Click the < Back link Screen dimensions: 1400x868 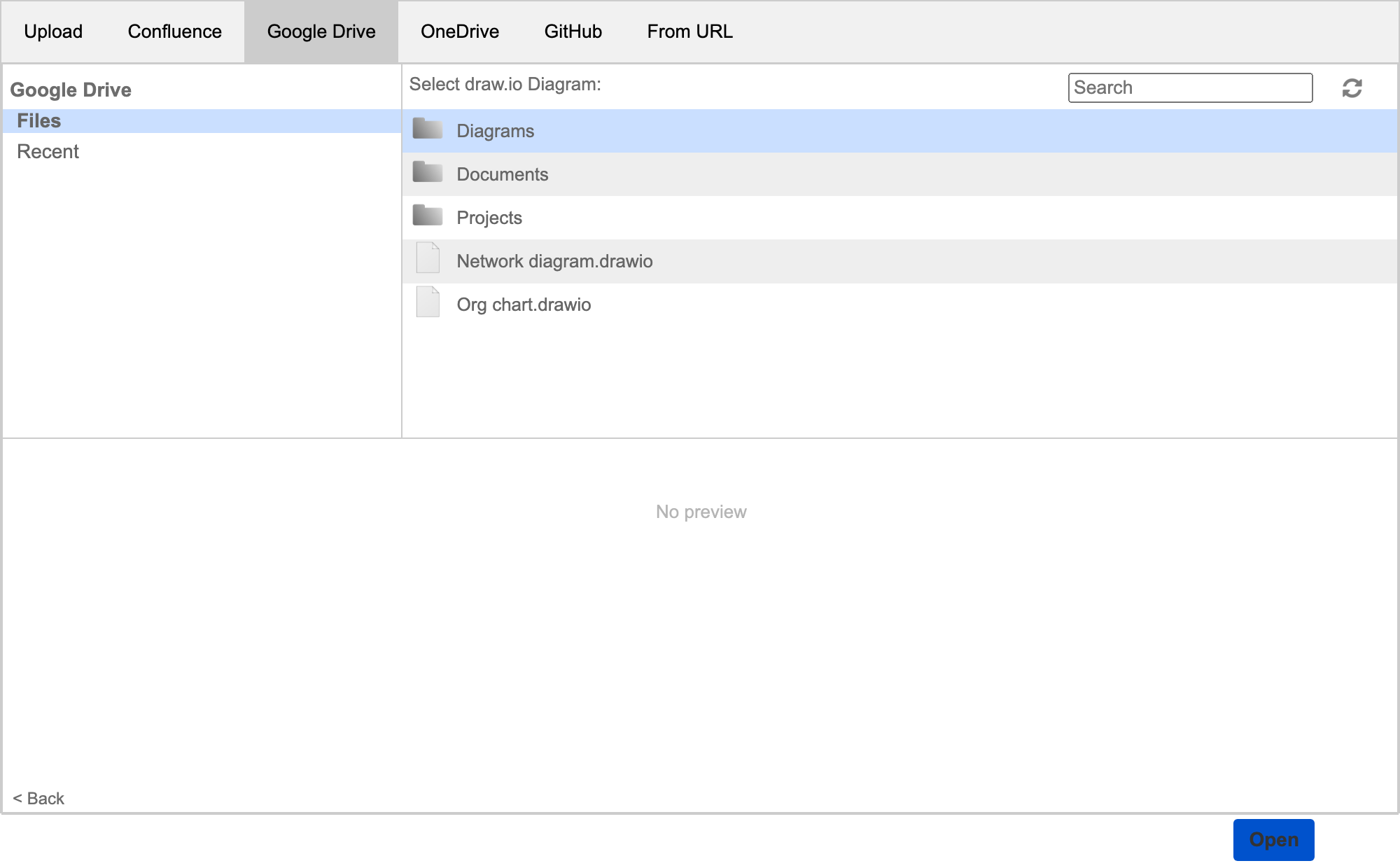coord(38,799)
